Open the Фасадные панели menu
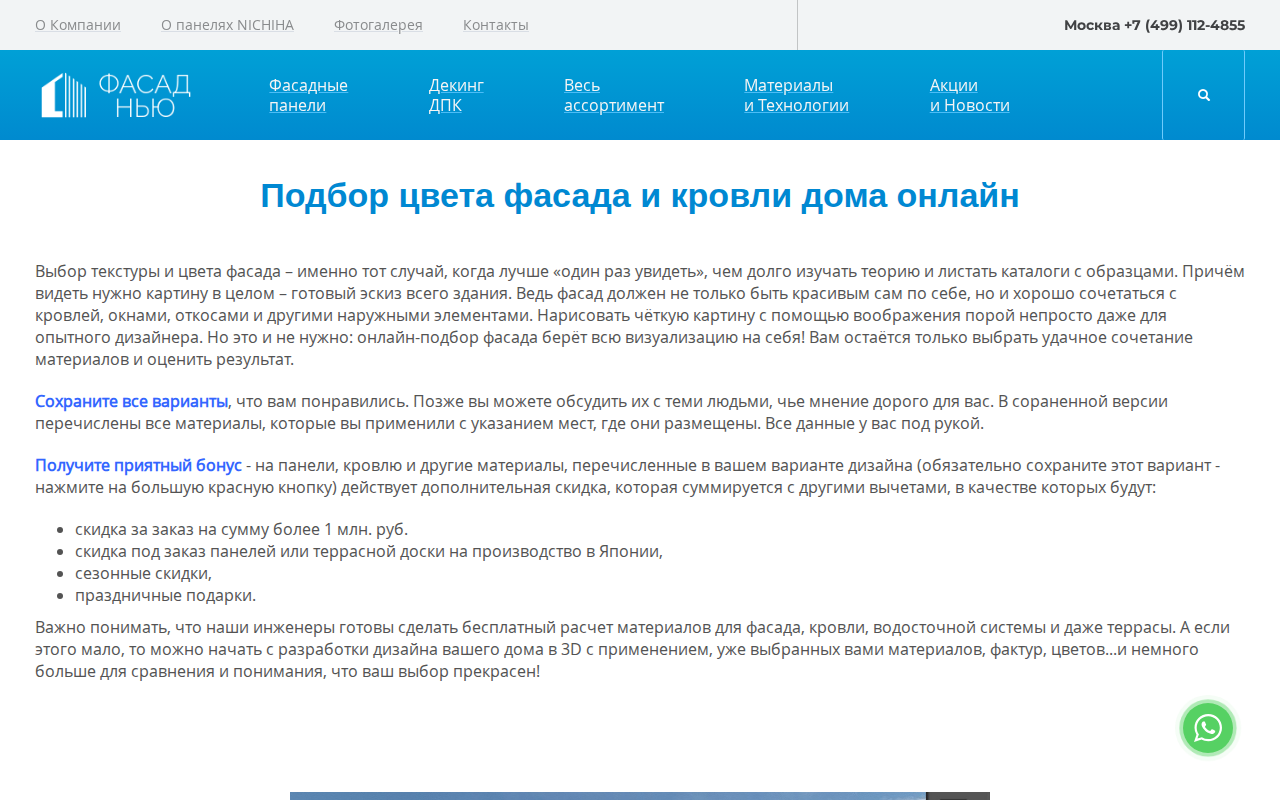Viewport: 1280px width, 800px height. (308, 95)
